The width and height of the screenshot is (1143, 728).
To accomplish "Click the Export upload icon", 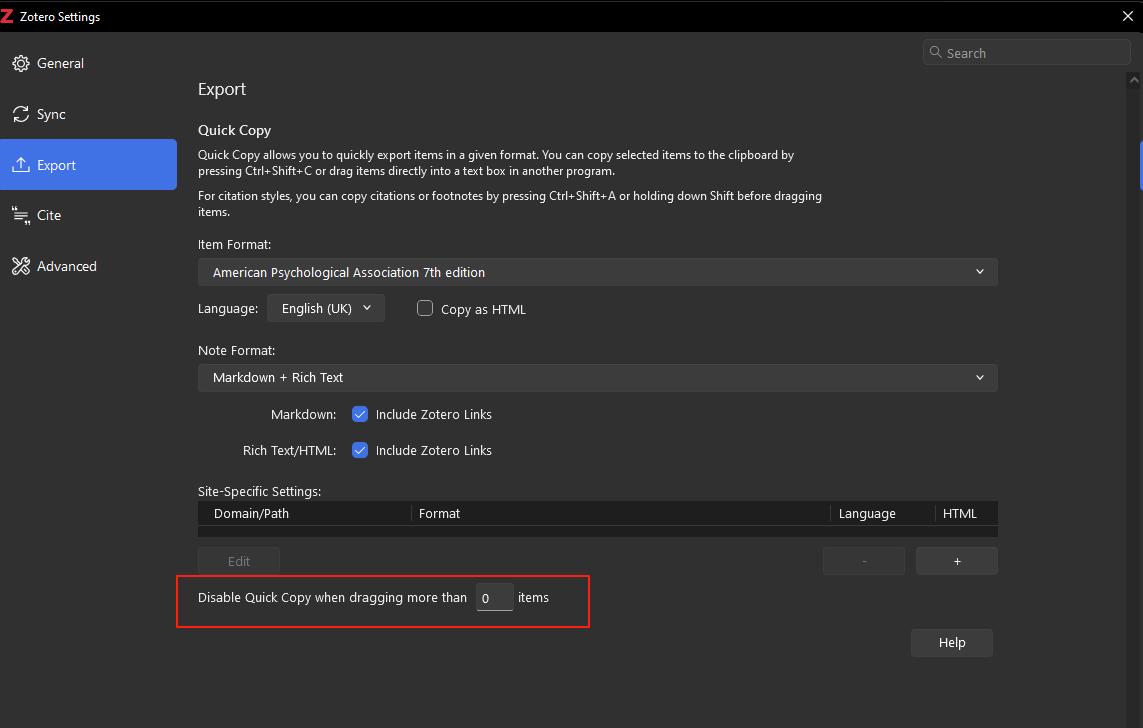I will [20, 165].
